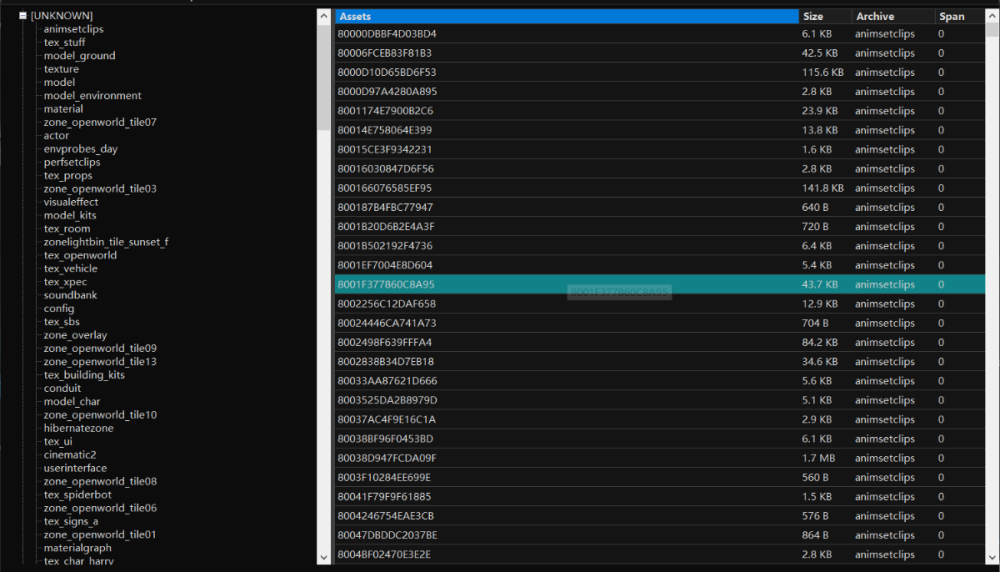The width and height of the screenshot is (1000, 572).
Task: Select model_ground in the tree
Action: pyautogui.click(x=80, y=55)
